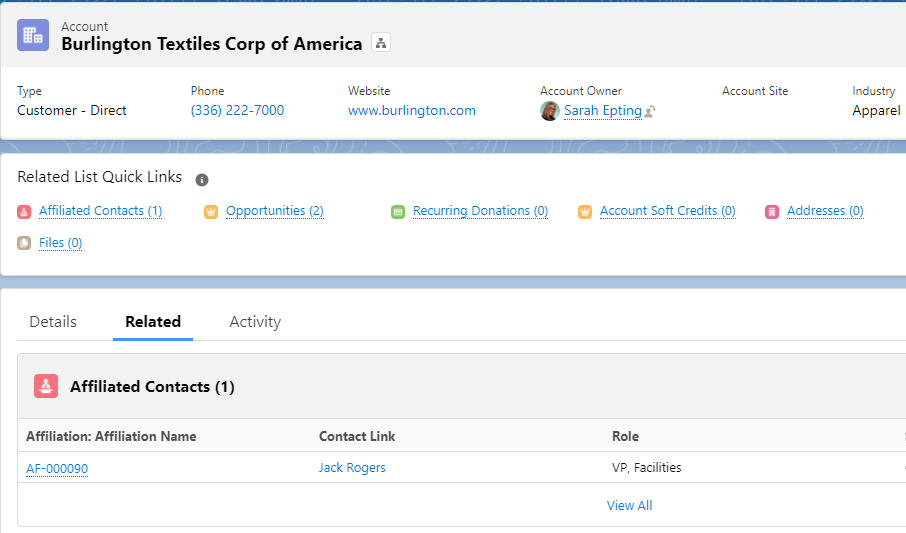Switch to the Details tab

[x=53, y=322]
